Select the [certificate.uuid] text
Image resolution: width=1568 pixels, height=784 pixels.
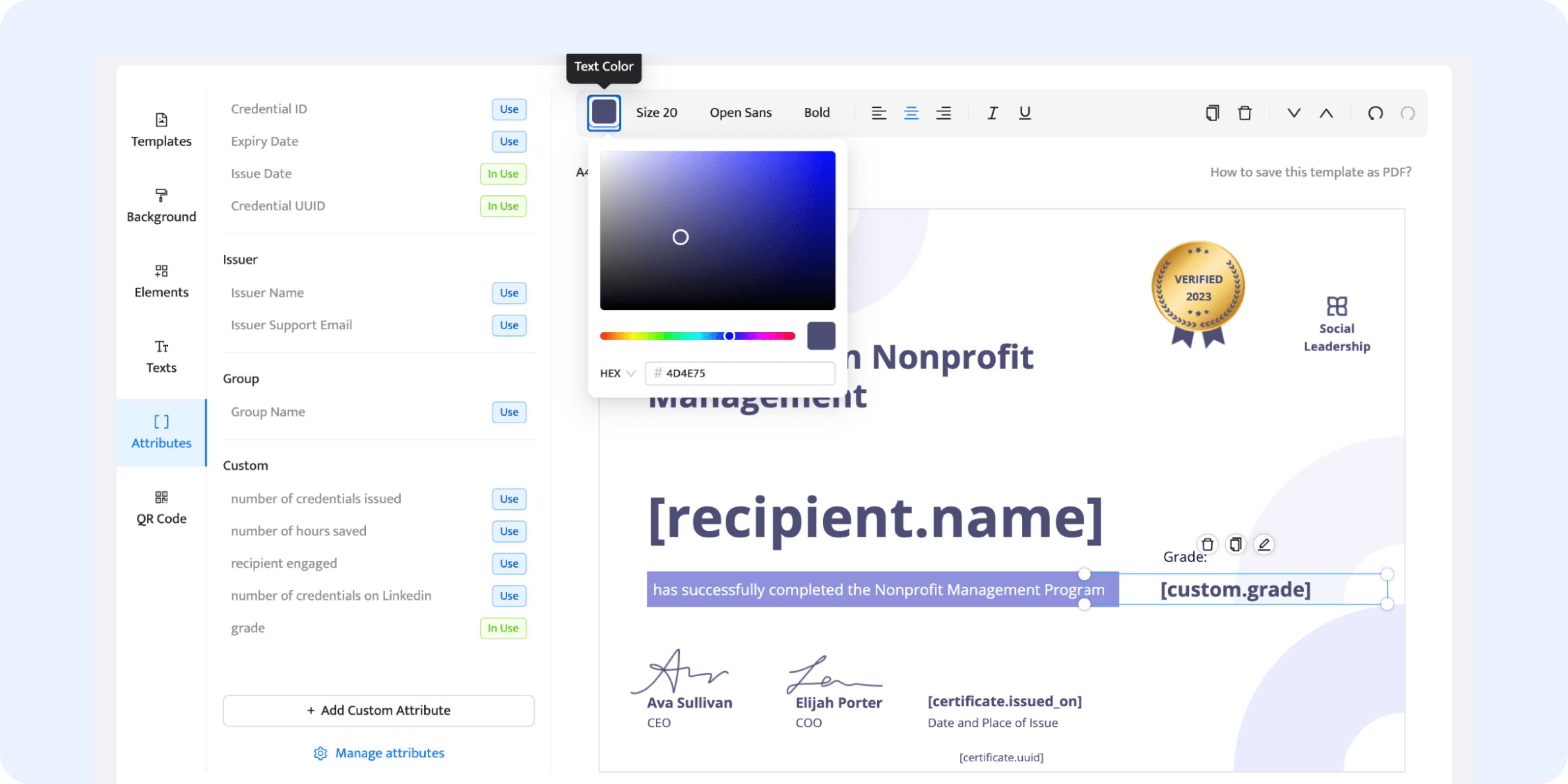click(1001, 757)
